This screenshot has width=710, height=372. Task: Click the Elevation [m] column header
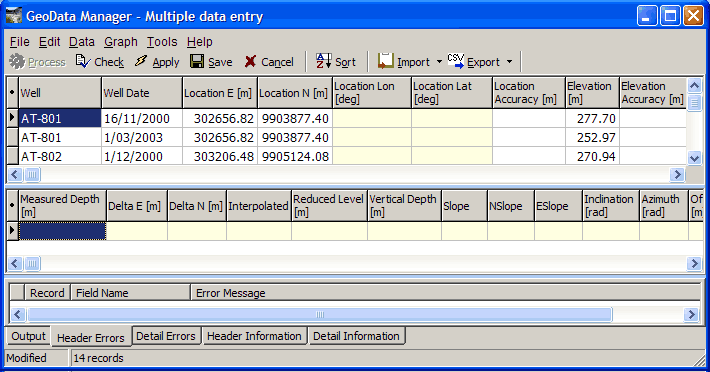592,93
